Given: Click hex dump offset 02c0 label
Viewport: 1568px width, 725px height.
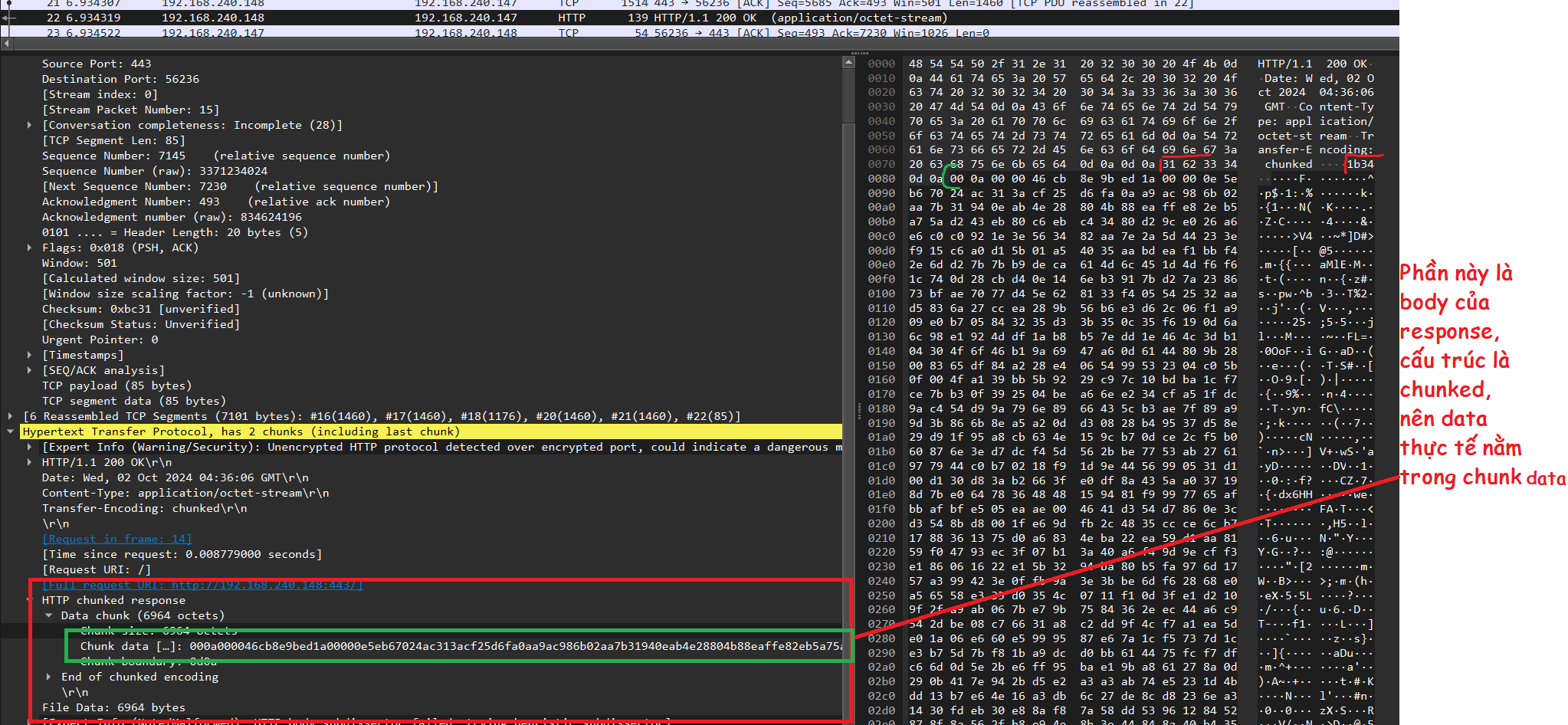Looking at the screenshot, I should [x=881, y=696].
